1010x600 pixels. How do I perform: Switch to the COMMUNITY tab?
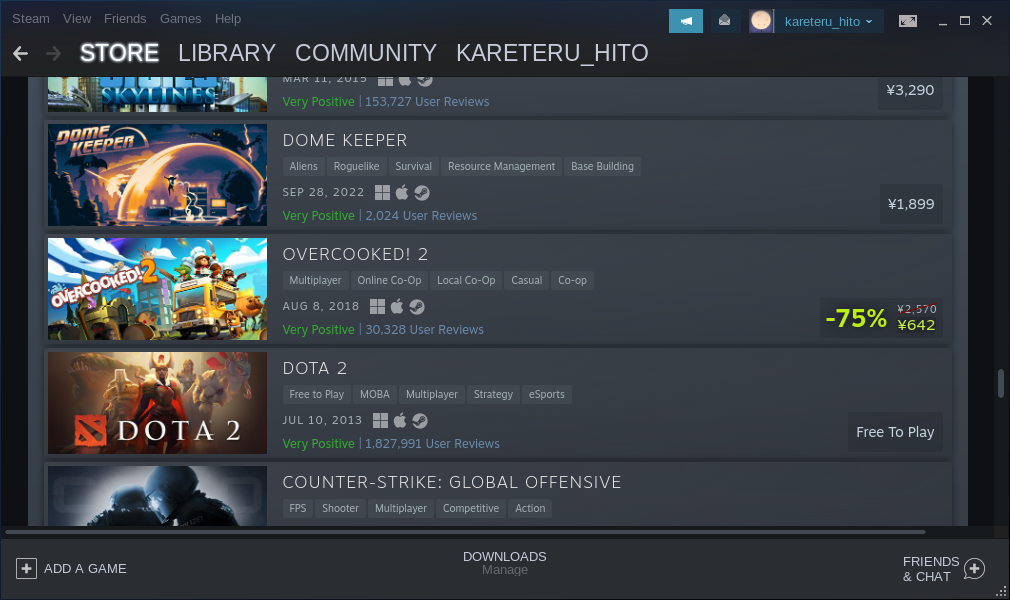tap(366, 53)
